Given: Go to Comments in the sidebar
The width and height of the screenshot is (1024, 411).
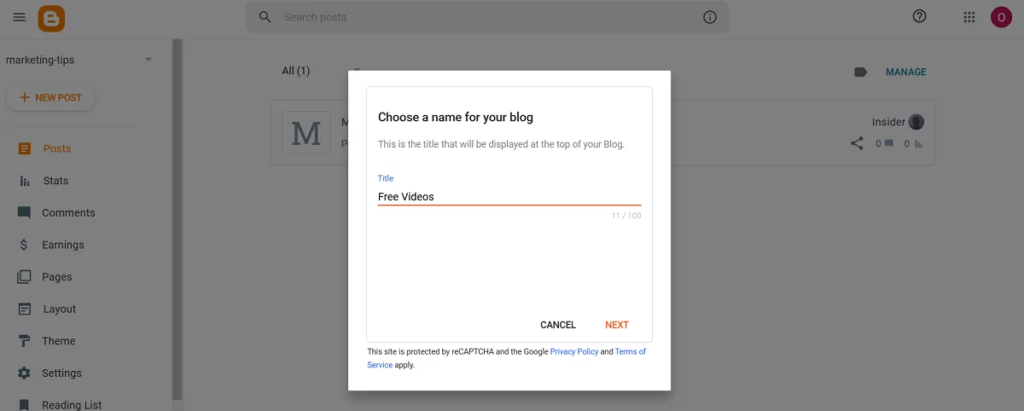Looking at the screenshot, I should click(x=68, y=213).
